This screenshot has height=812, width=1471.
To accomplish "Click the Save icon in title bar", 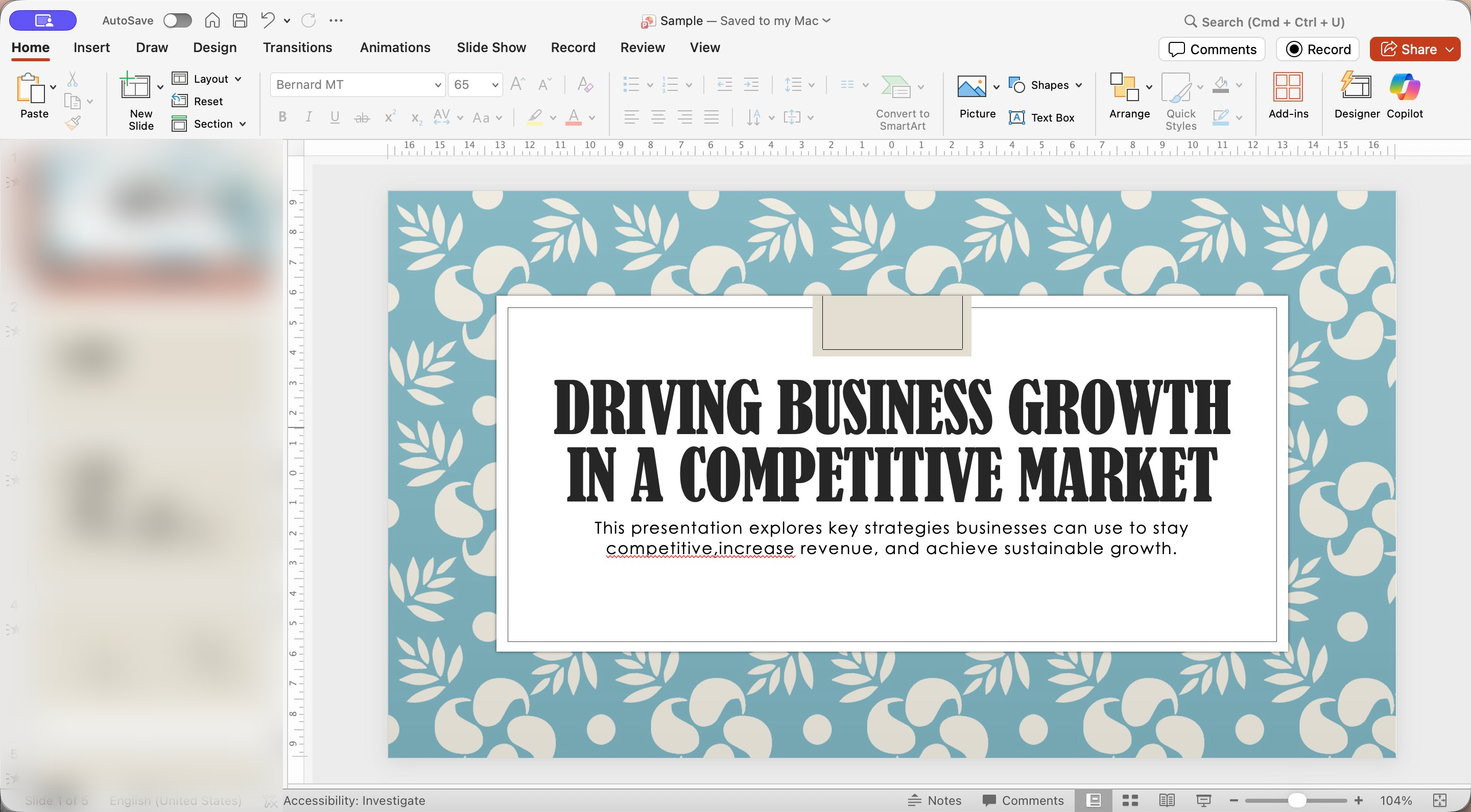I will click(241, 20).
